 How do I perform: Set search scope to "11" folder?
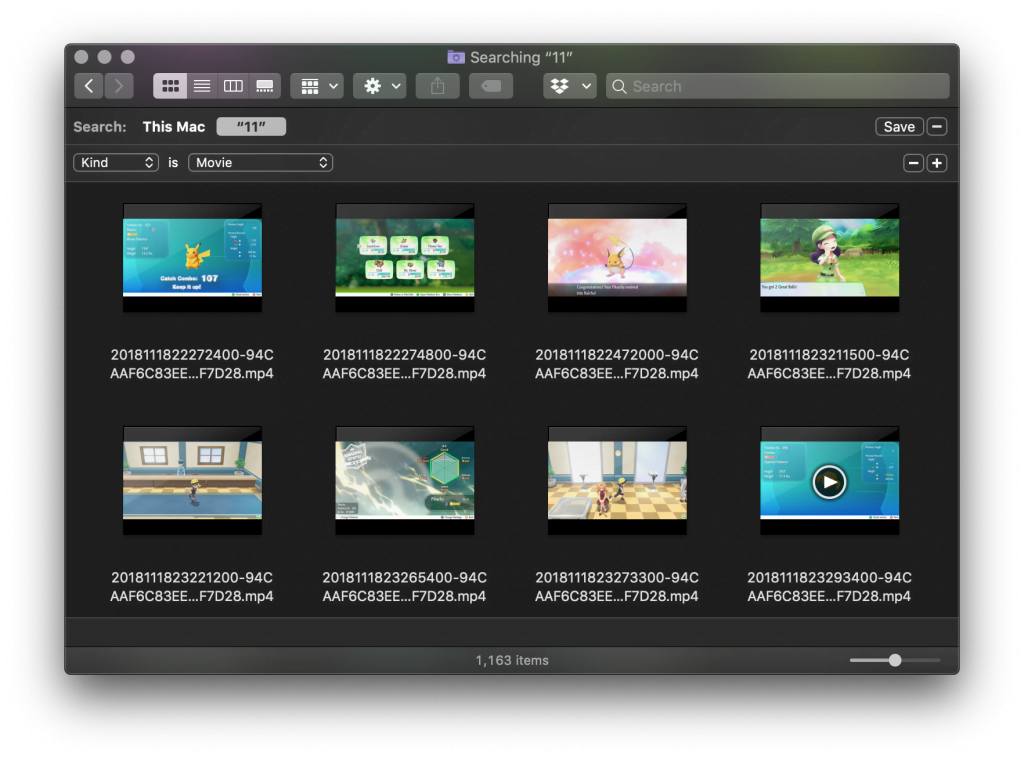pyautogui.click(x=251, y=127)
